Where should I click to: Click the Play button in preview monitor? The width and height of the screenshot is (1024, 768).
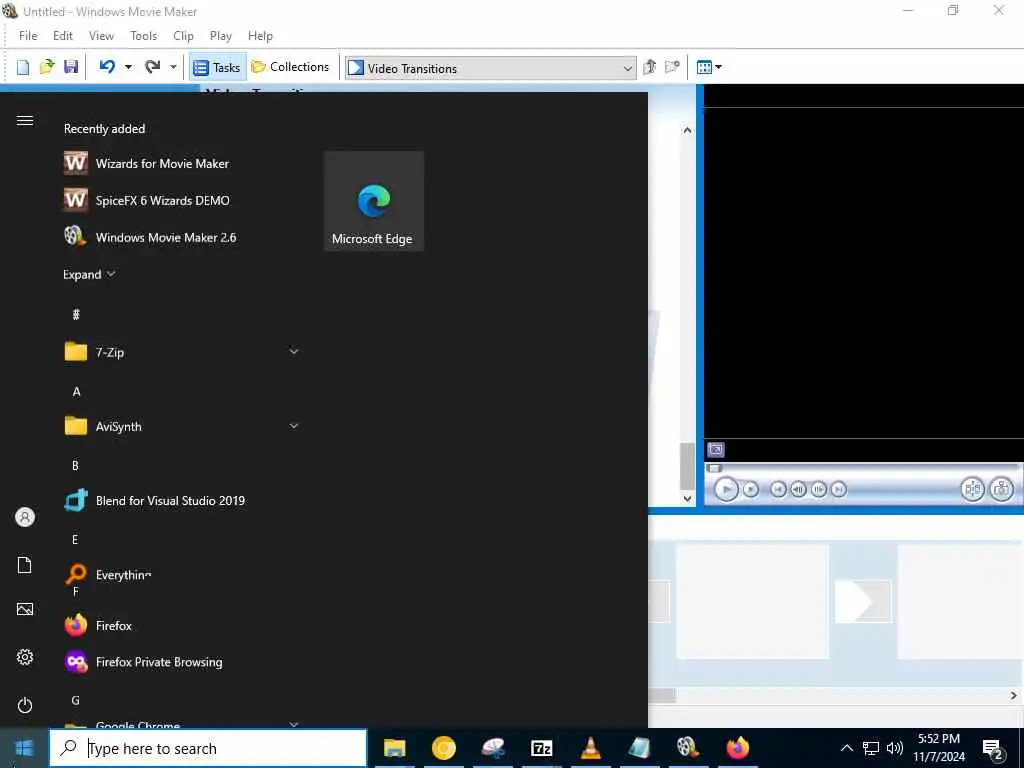(x=726, y=488)
